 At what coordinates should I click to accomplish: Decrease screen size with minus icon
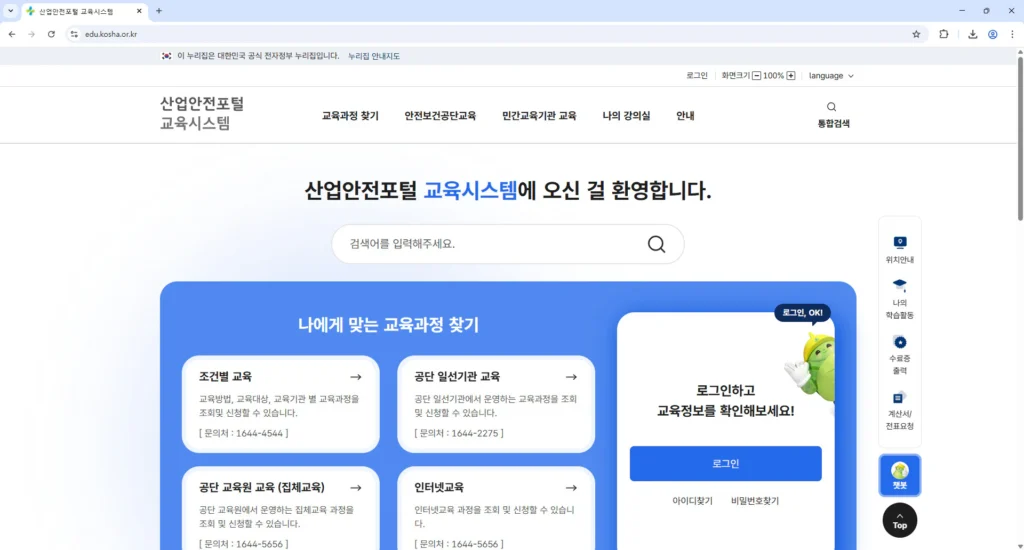pyautogui.click(x=756, y=76)
